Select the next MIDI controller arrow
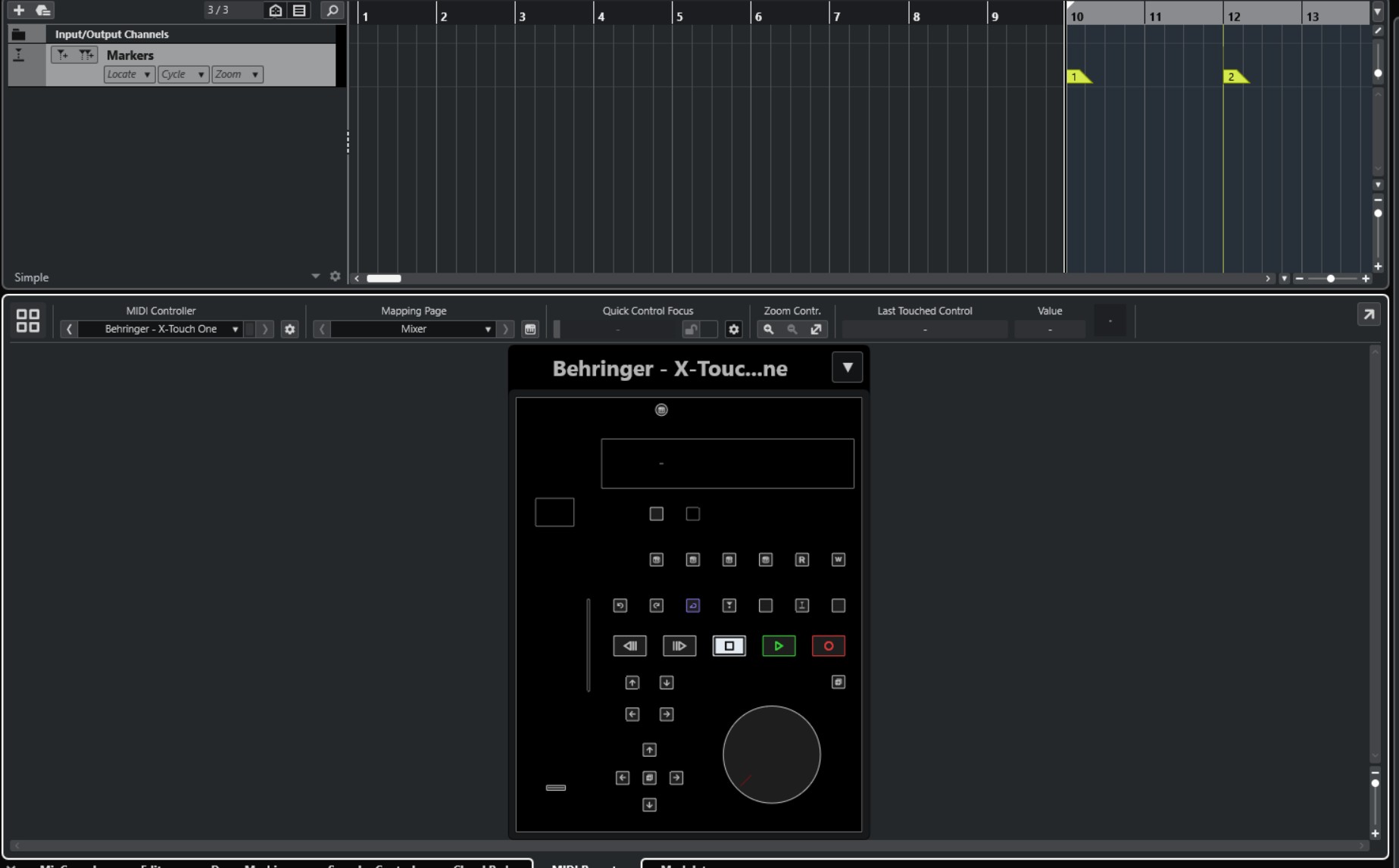Image resolution: width=1399 pixels, height=868 pixels. [265, 329]
